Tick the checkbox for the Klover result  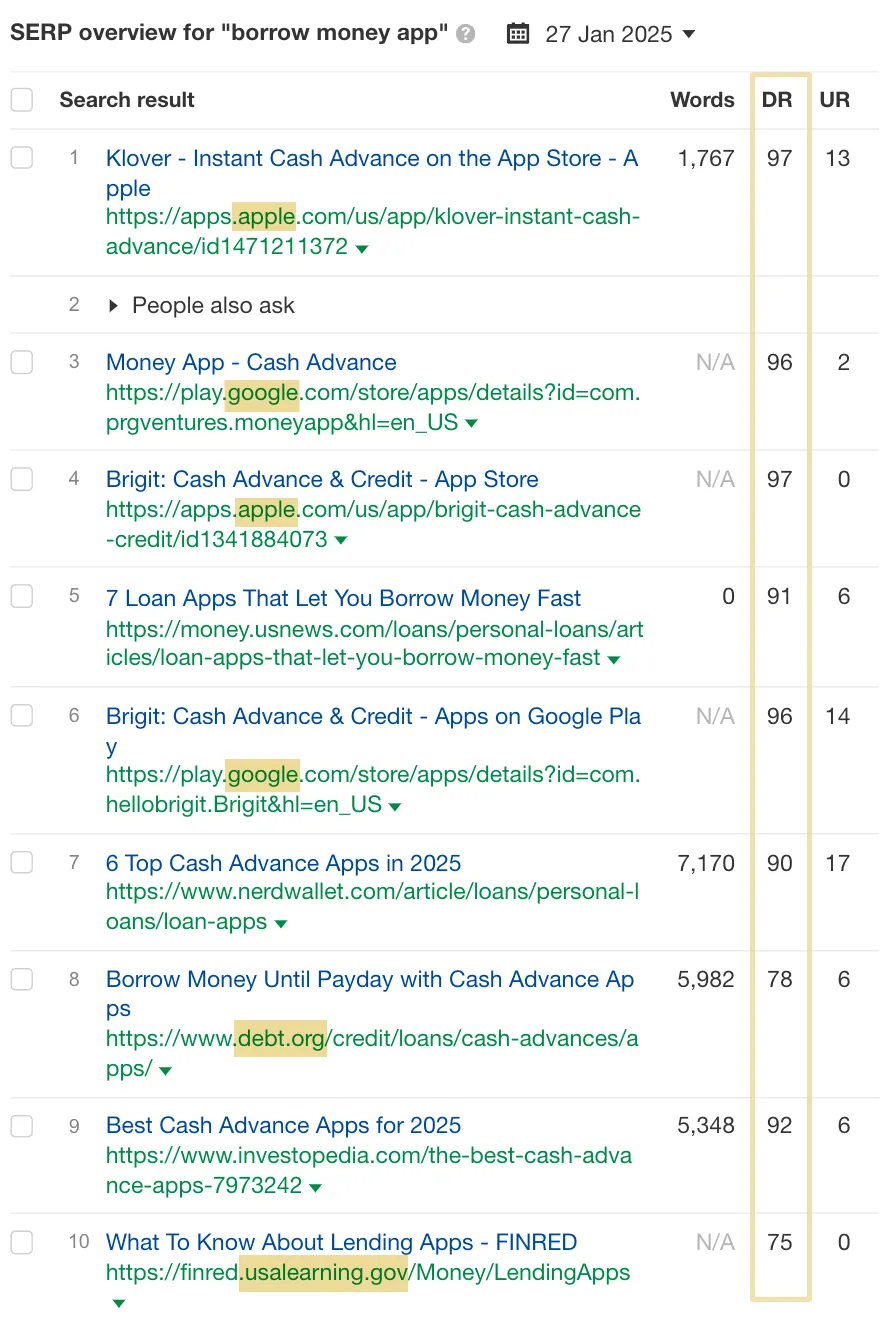pos(22,158)
